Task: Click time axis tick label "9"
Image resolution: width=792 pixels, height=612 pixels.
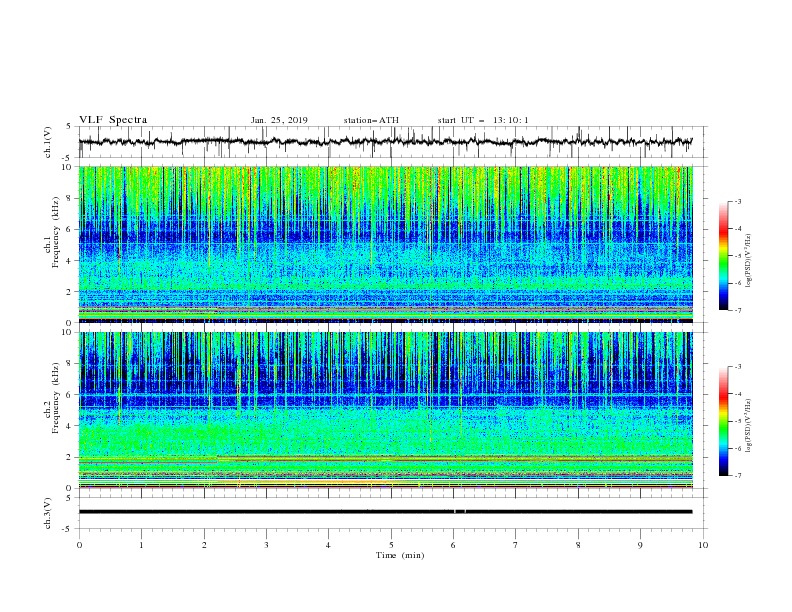Action: pos(640,545)
